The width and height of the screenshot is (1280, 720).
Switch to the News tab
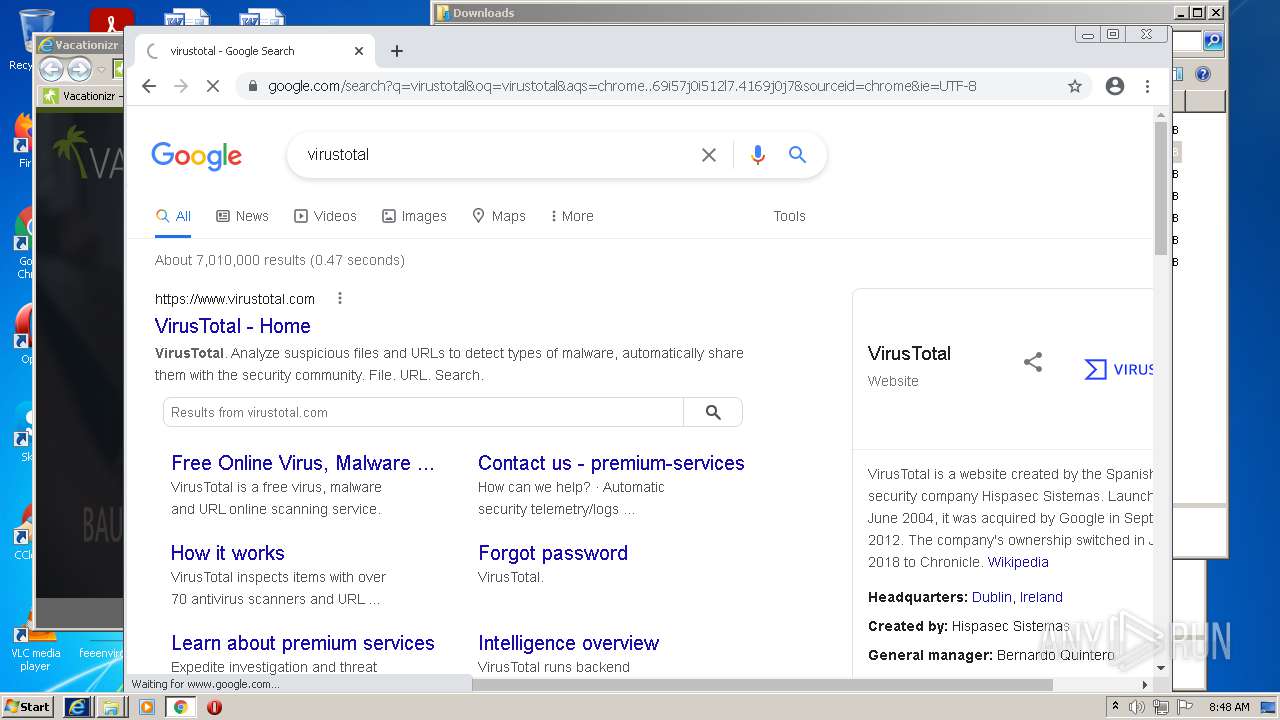[242, 216]
